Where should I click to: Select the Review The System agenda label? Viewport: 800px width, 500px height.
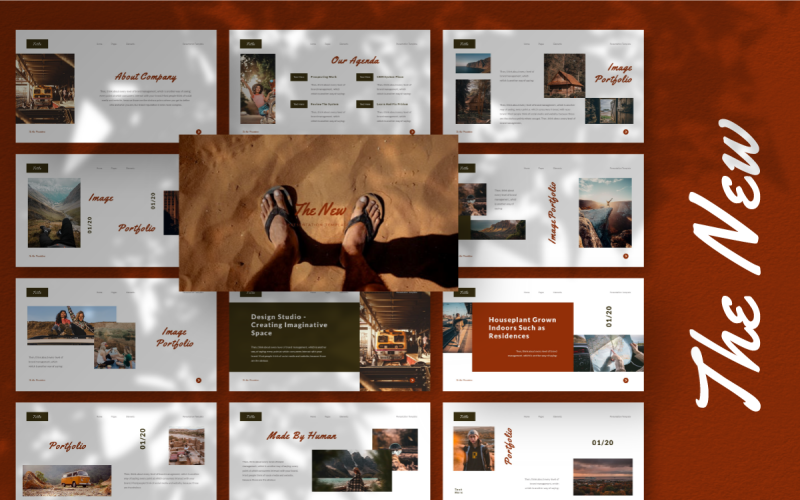coord(324,104)
